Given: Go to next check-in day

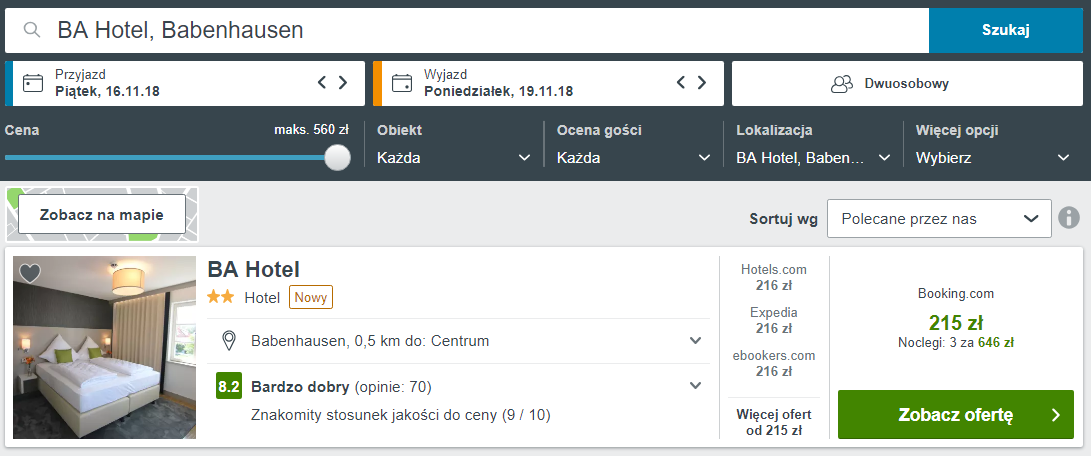Looking at the screenshot, I should [x=343, y=83].
